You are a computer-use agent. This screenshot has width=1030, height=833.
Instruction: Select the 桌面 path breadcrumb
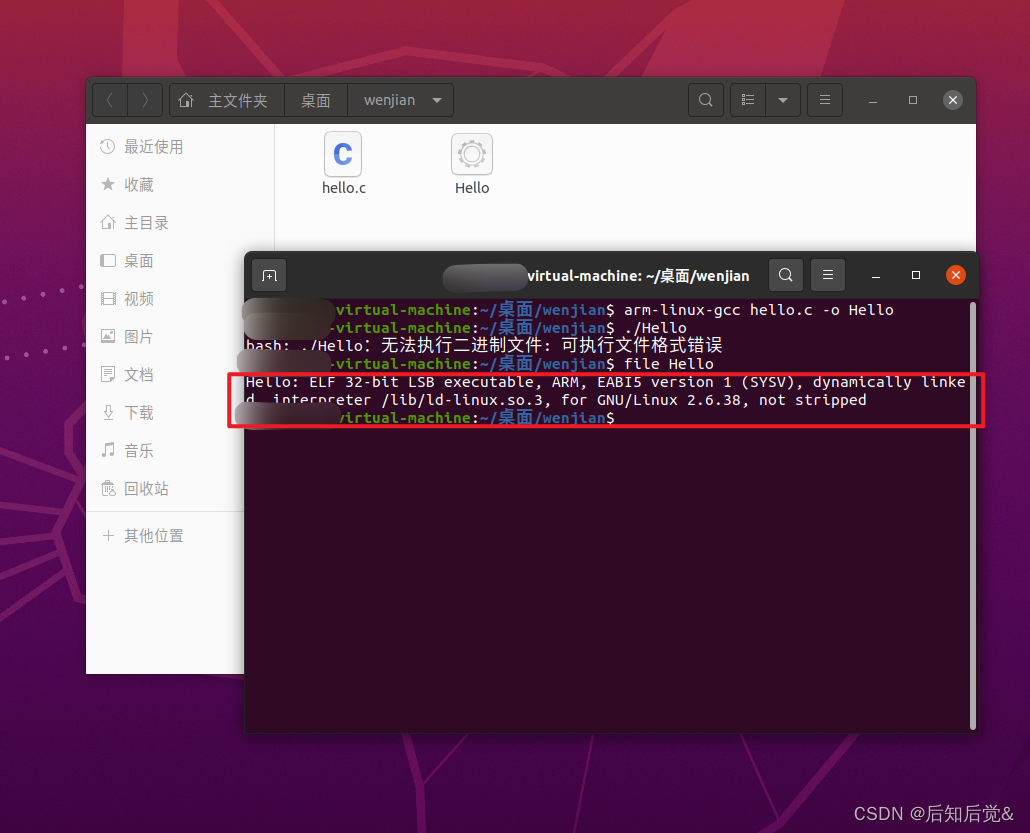coord(316,100)
